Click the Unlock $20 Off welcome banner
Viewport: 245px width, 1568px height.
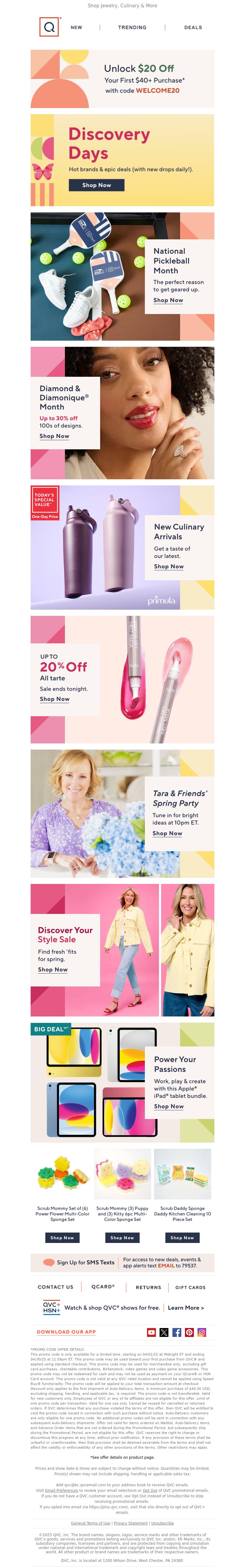tap(123, 79)
